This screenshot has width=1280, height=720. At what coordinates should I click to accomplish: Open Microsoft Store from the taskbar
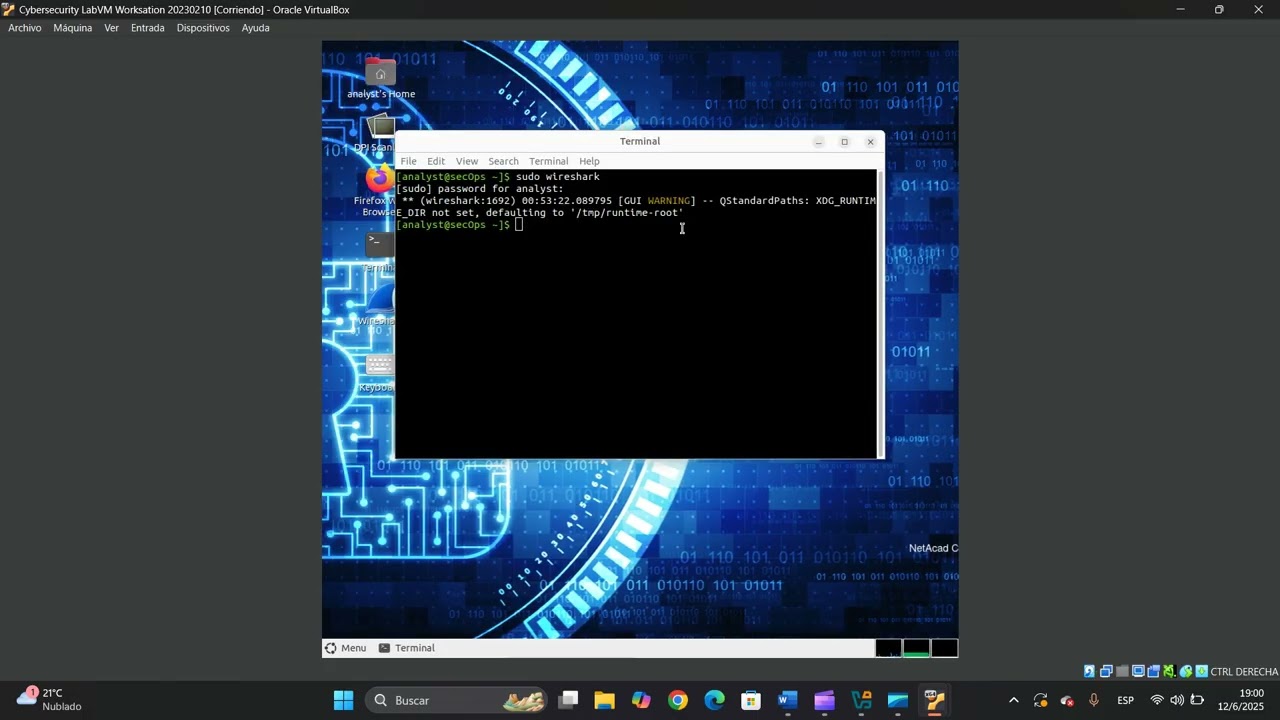[751, 700]
